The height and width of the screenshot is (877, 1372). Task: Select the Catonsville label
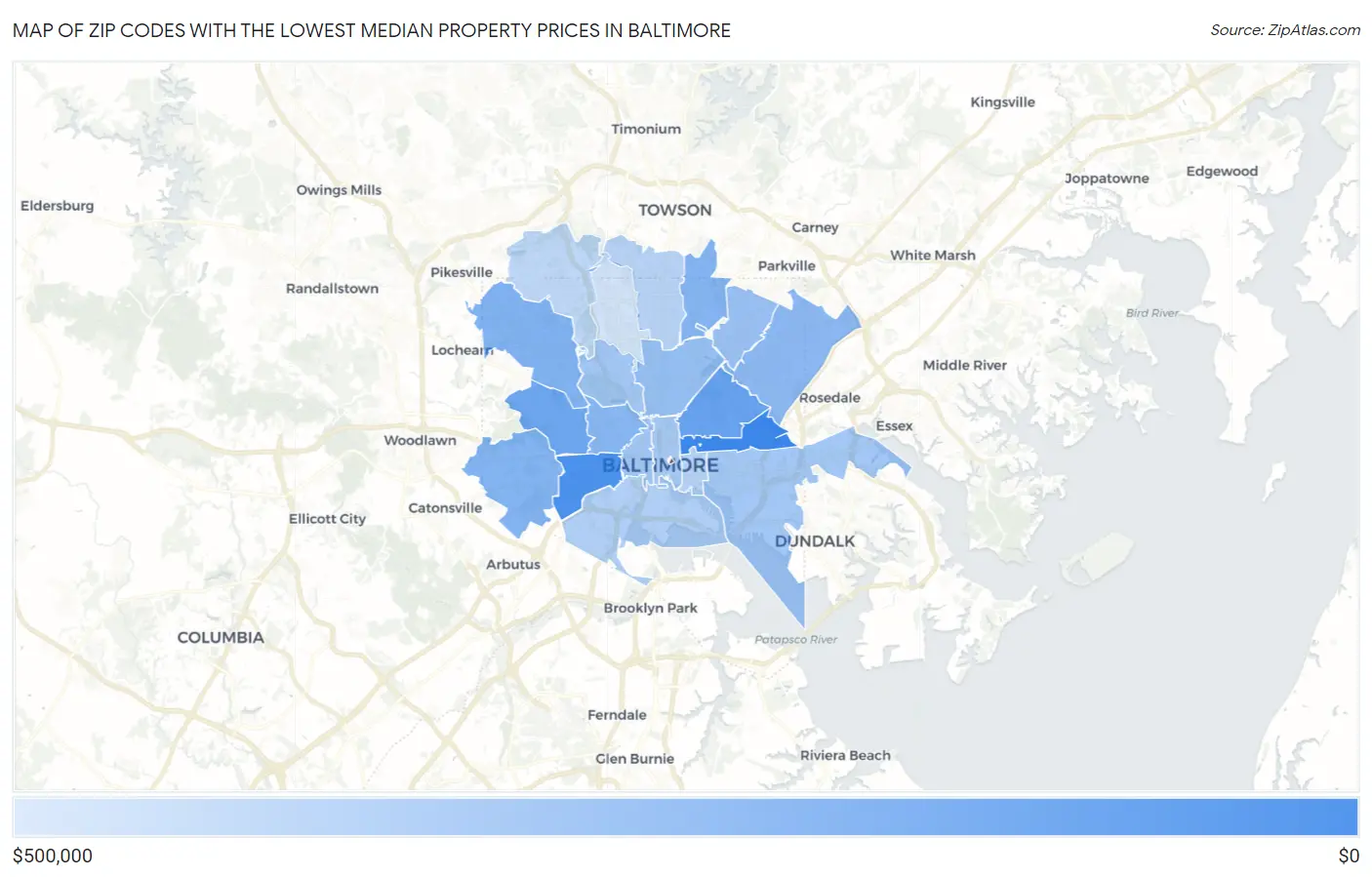point(445,508)
